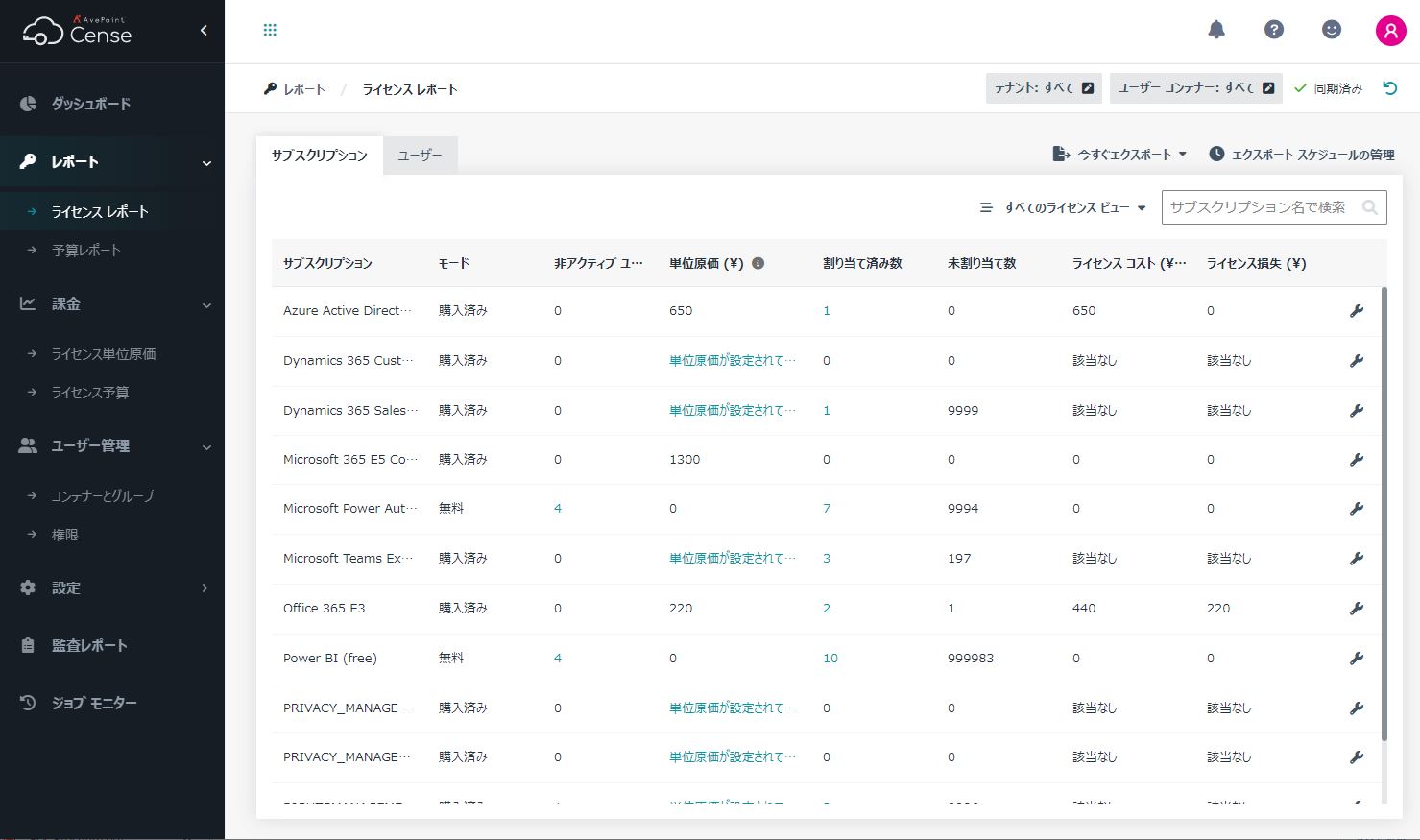Click the テナント: すべて filter button
This screenshot has width=1420, height=840.
[x=1044, y=88]
